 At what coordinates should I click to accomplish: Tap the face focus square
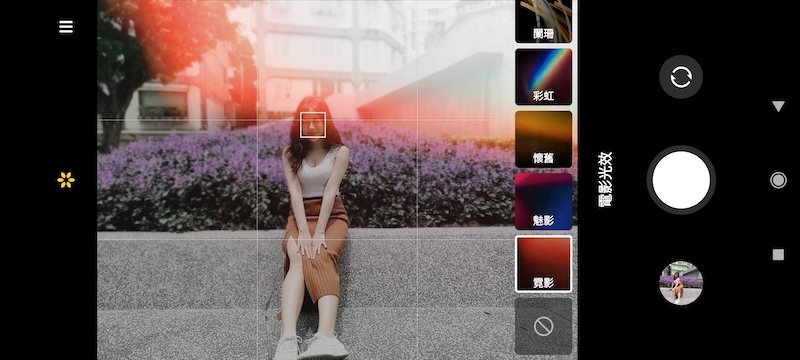(x=313, y=125)
